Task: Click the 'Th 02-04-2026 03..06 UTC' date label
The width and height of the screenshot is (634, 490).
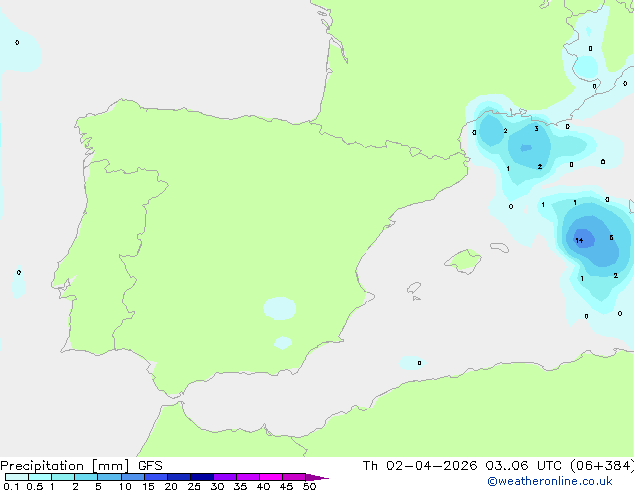Action: pos(462,465)
